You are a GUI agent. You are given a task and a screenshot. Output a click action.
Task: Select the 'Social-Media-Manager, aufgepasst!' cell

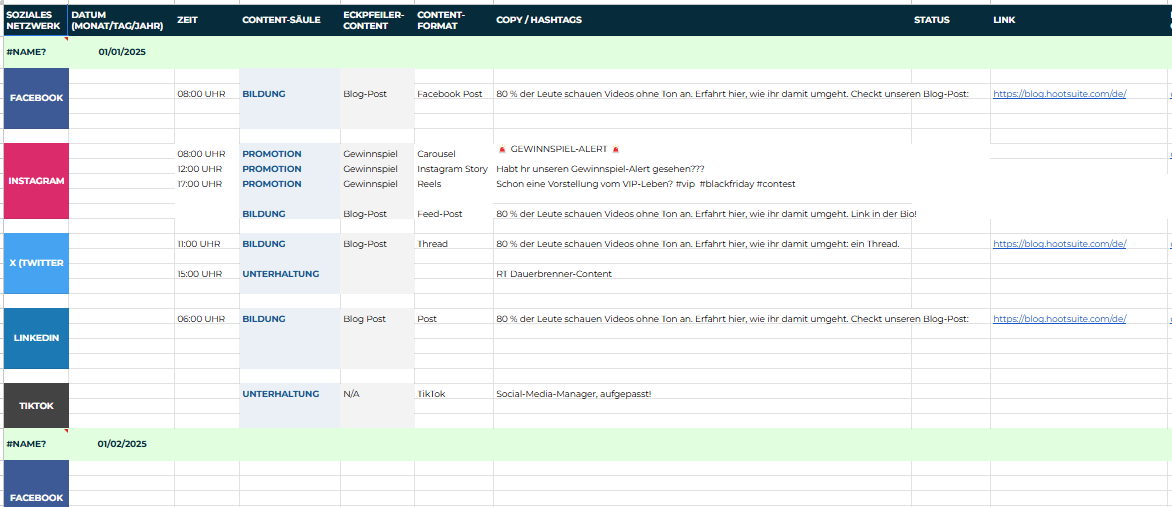click(x=574, y=393)
